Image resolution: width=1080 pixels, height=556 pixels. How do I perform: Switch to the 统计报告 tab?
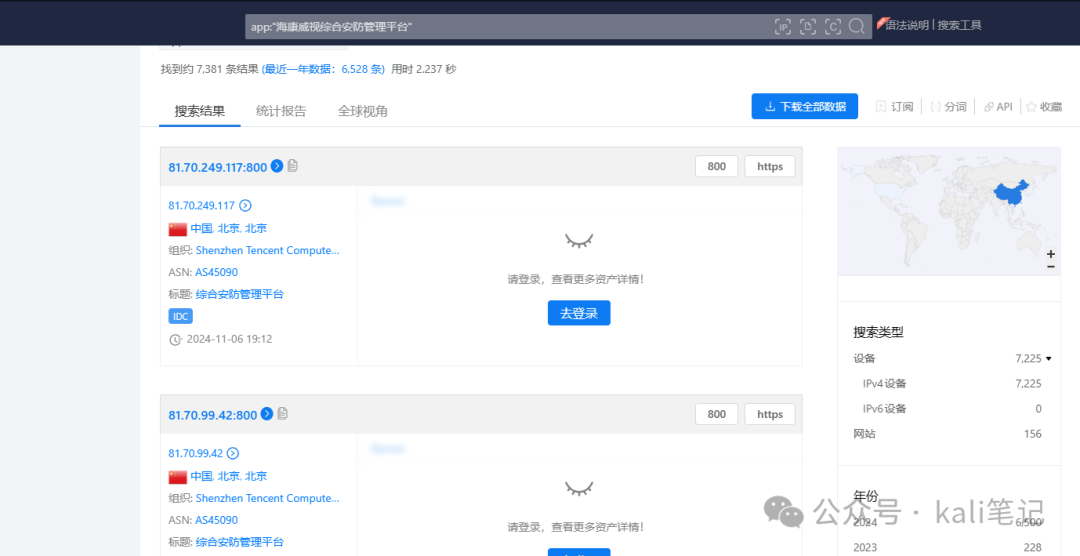281,111
